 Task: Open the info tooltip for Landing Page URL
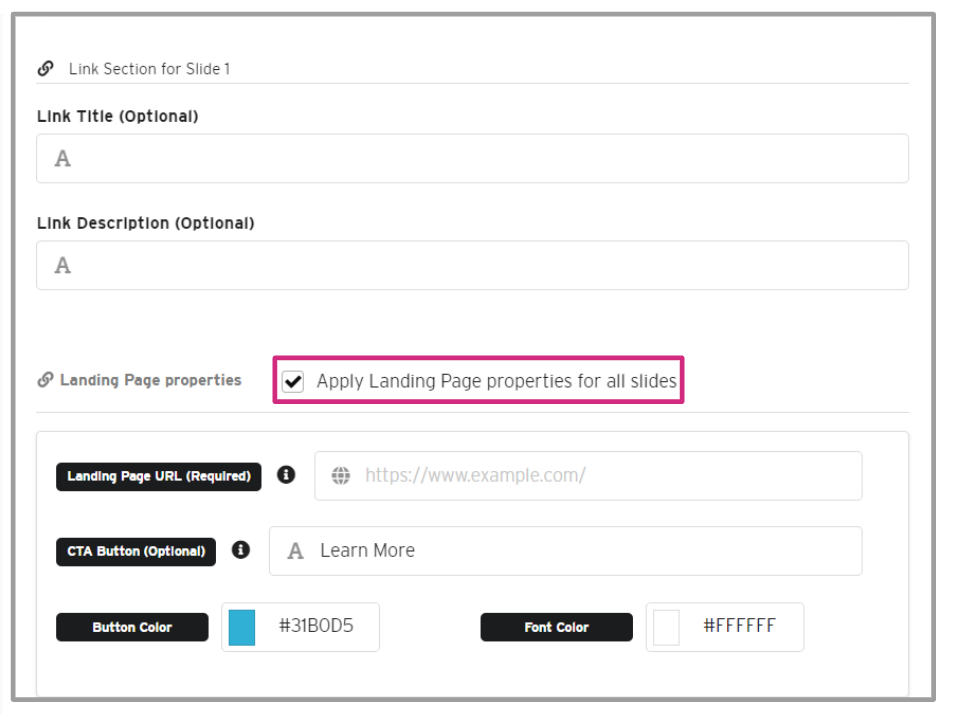[286, 475]
